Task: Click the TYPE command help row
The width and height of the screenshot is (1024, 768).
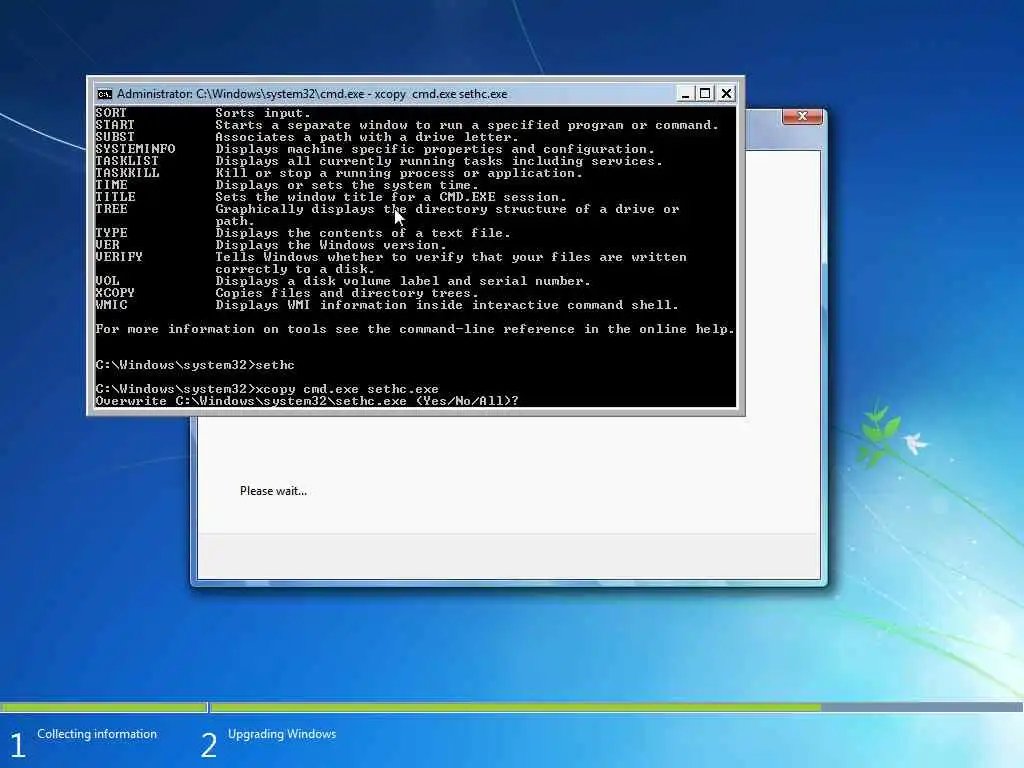Action: [x=303, y=233]
